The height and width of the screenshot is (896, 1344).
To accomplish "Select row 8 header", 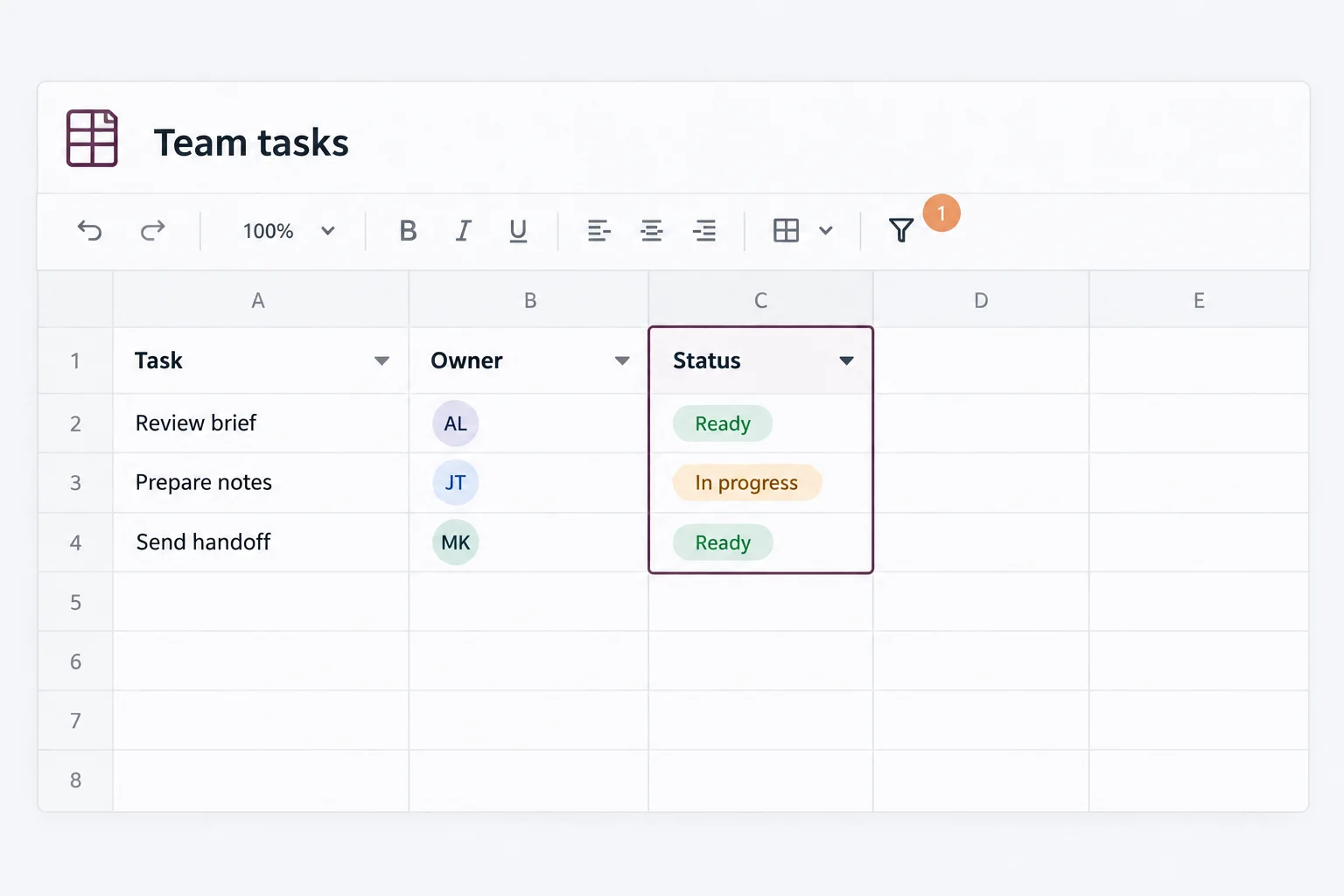I will pos(75,780).
